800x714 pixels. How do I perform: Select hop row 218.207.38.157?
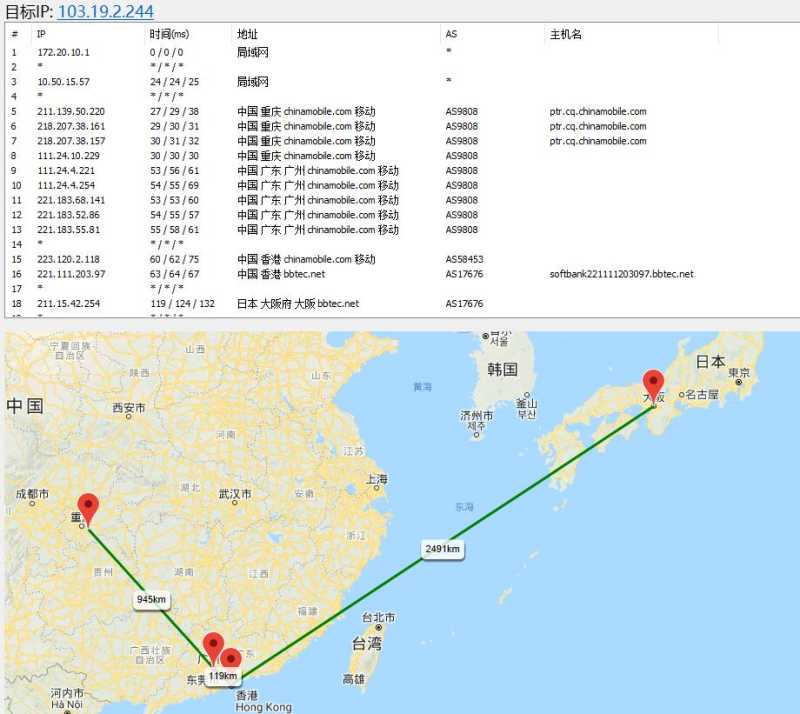point(402,141)
